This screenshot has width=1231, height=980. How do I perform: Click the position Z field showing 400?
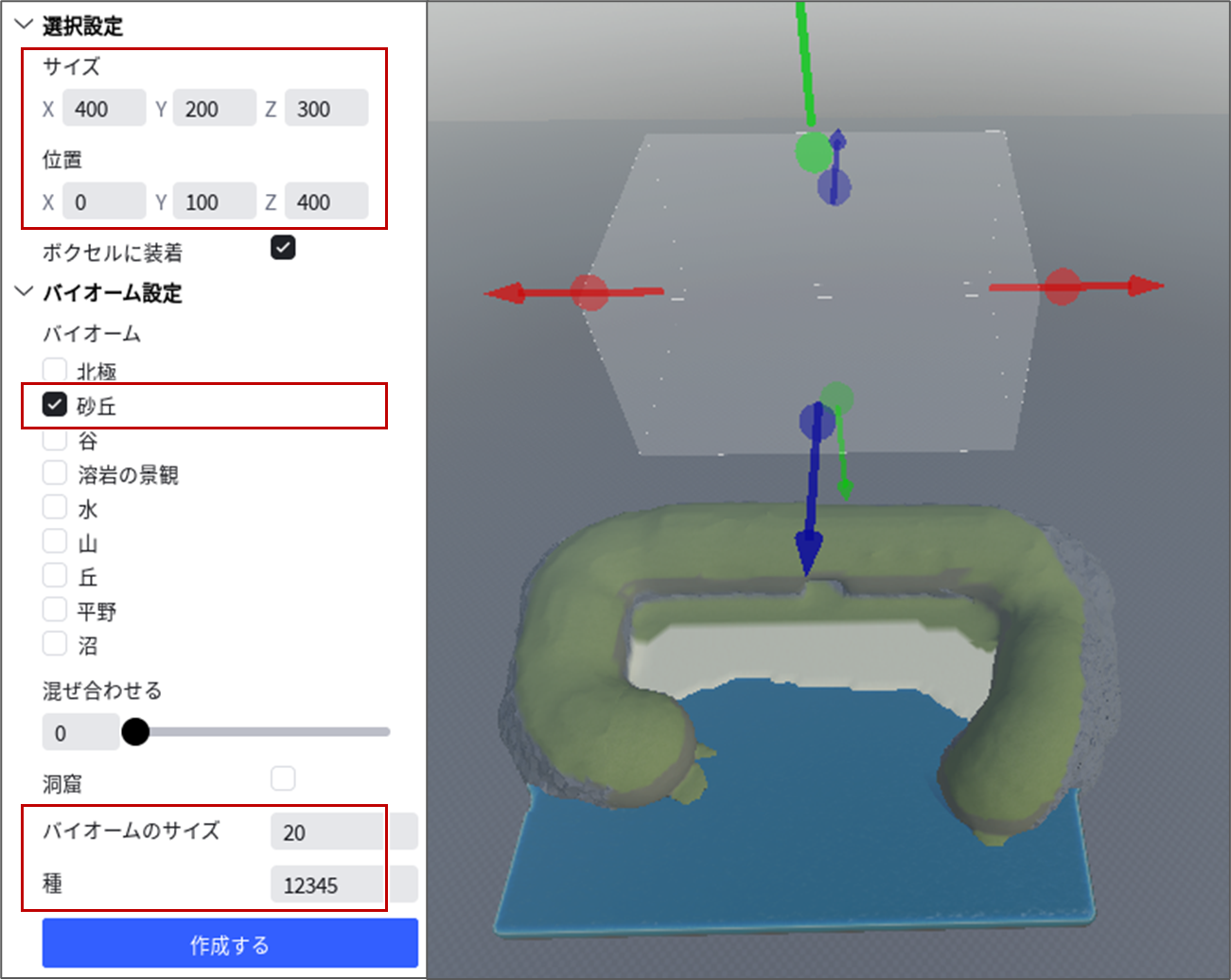click(326, 201)
